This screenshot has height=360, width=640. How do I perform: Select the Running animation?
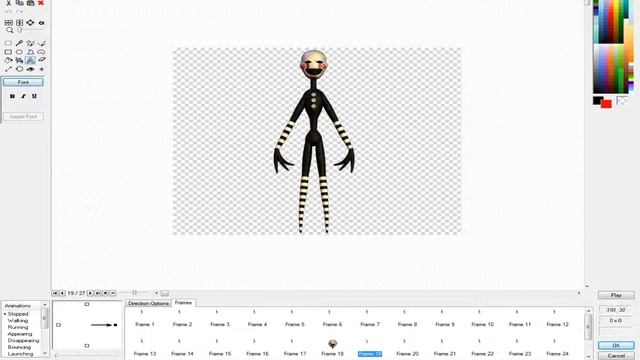point(18,327)
